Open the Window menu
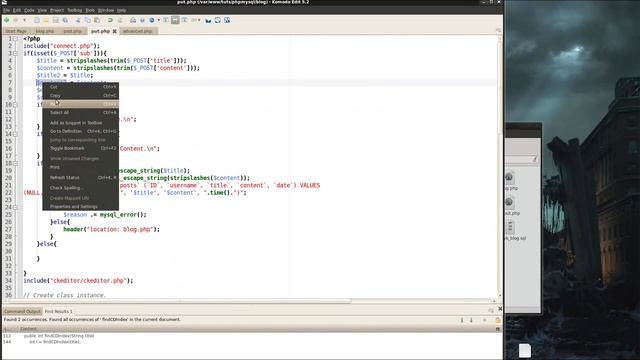 106,10
